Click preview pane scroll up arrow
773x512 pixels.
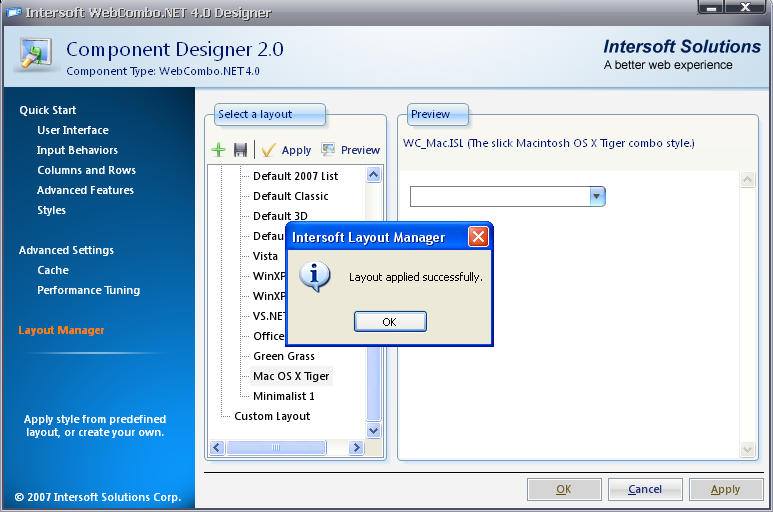click(x=747, y=179)
